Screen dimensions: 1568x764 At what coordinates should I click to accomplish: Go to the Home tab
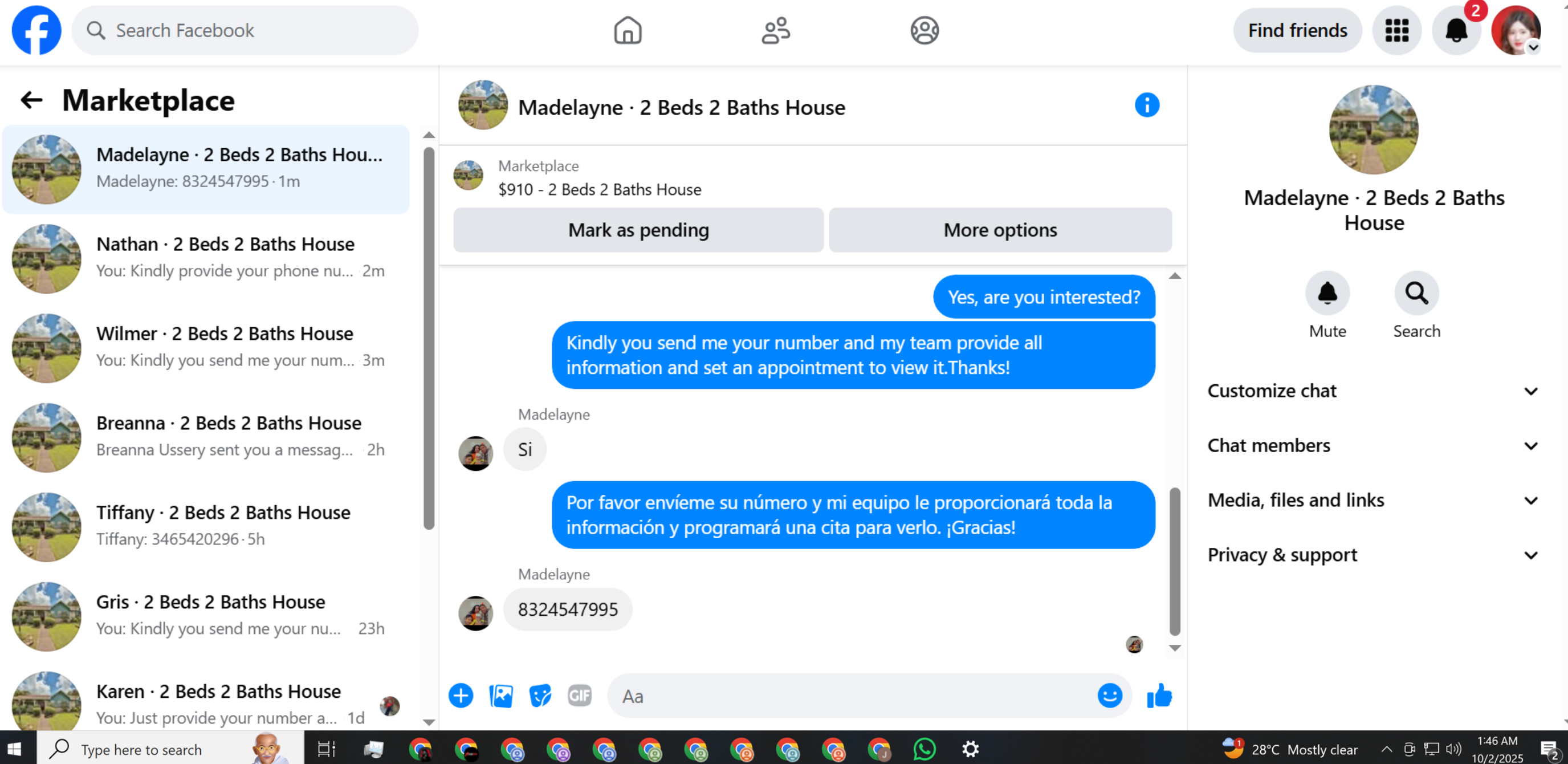coord(627,30)
